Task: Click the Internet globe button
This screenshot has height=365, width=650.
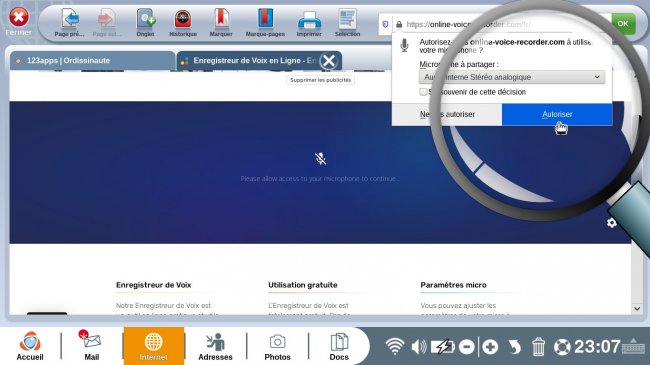Action: pyautogui.click(x=153, y=346)
